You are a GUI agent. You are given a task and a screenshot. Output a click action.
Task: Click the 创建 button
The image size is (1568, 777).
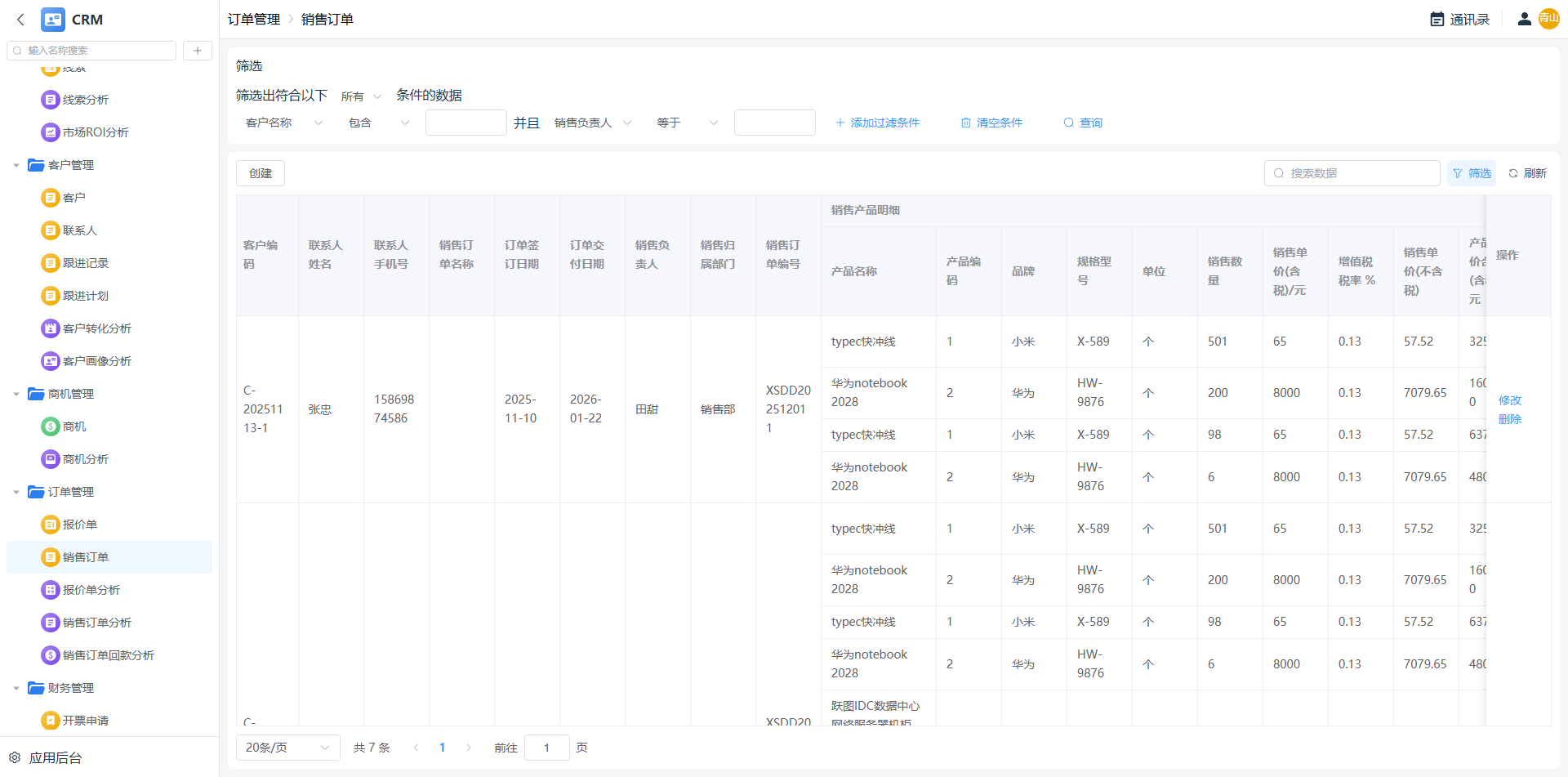[x=261, y=173]
